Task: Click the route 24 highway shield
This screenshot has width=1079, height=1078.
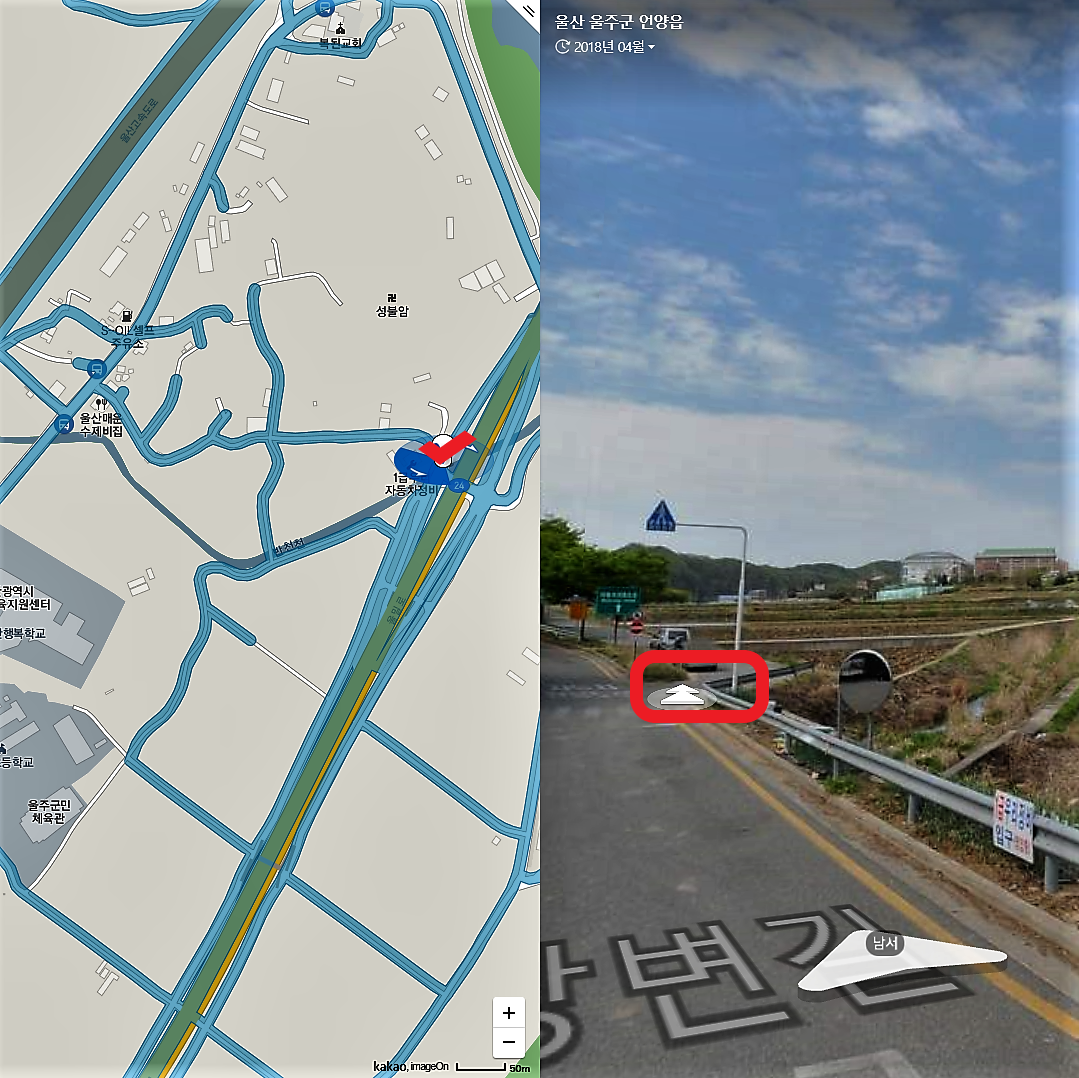Action: click(x=459, y=485)
